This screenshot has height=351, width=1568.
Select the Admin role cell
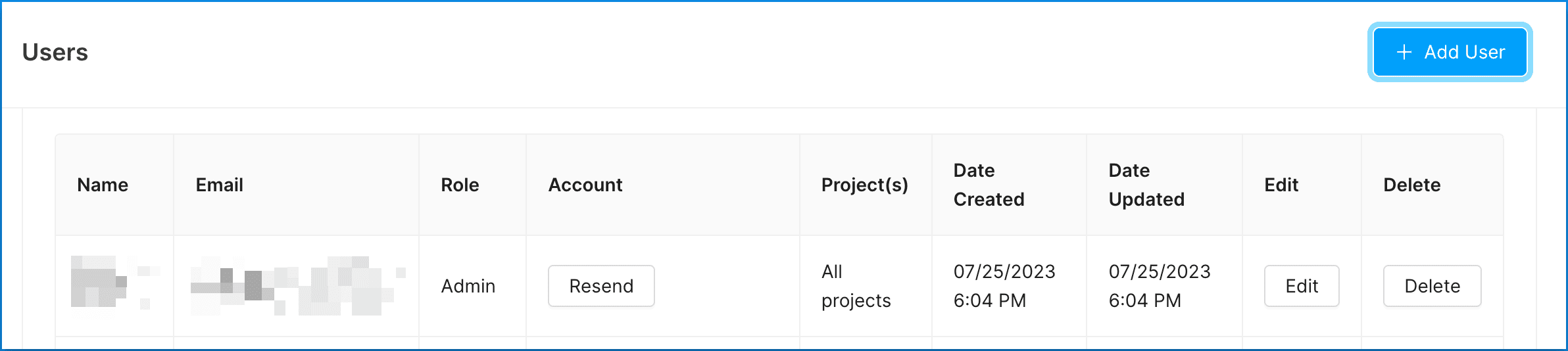click(x=468, y=287)
